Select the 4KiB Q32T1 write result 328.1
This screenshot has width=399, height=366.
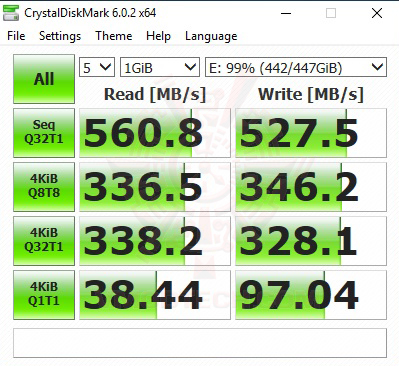click(x=311, y=241)
